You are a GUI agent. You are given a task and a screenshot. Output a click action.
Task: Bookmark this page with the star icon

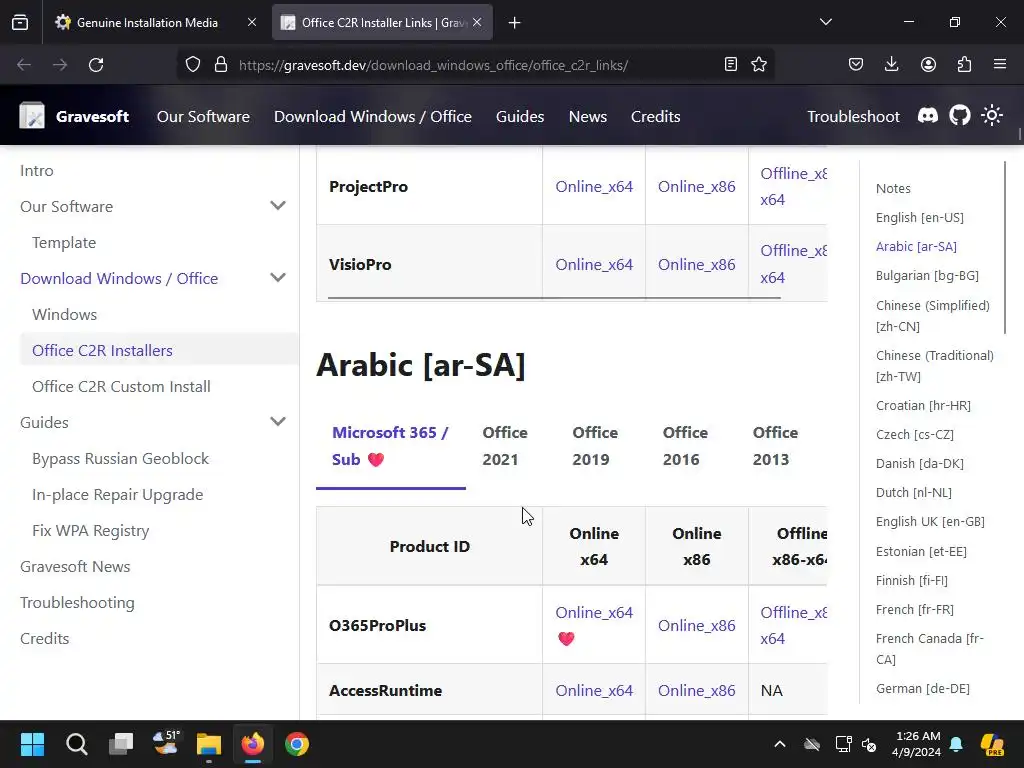(x=759, y=65)
